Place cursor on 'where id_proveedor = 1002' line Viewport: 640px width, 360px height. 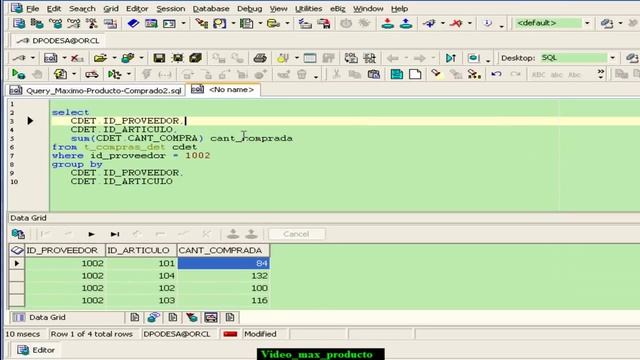131,156
